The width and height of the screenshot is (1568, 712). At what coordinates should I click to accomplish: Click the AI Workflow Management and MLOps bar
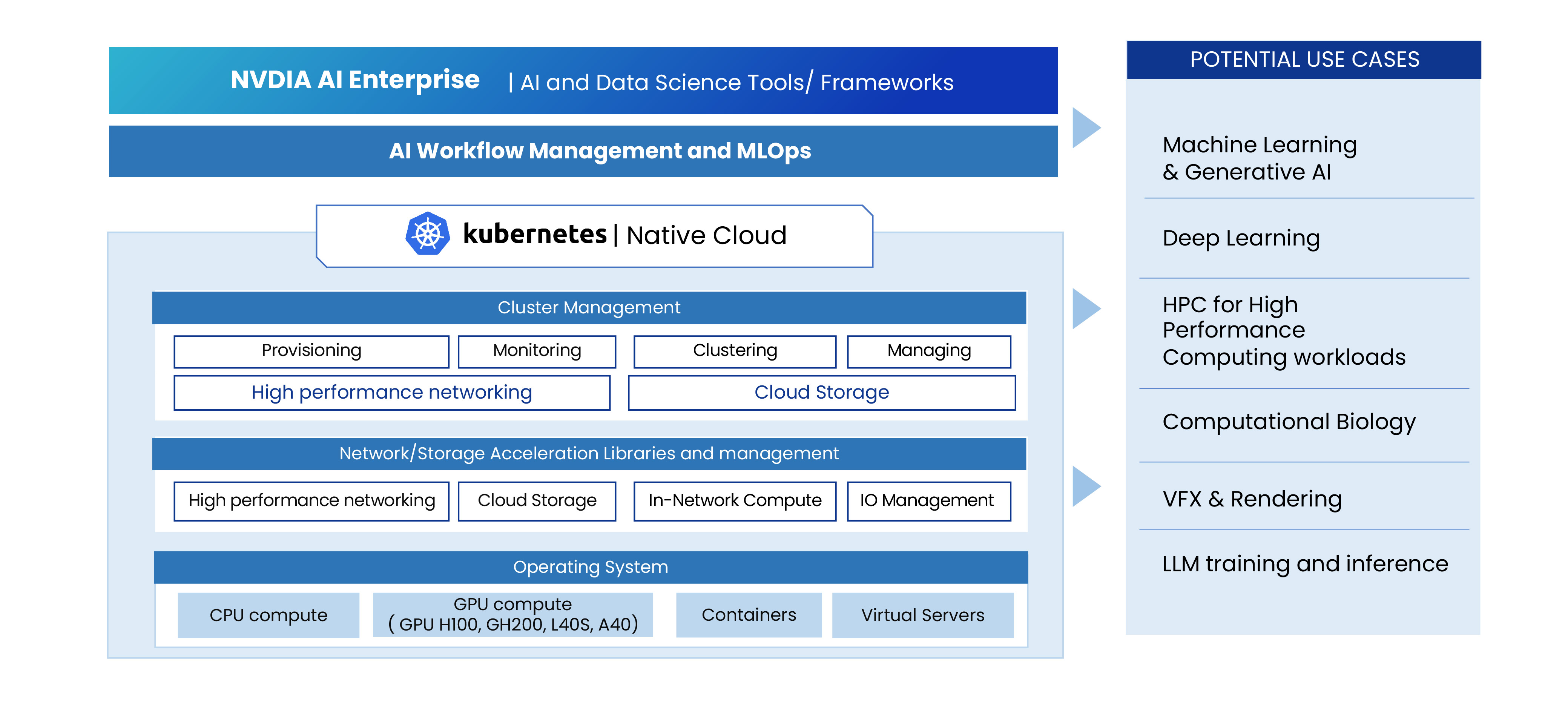click(x=583, y=151)
